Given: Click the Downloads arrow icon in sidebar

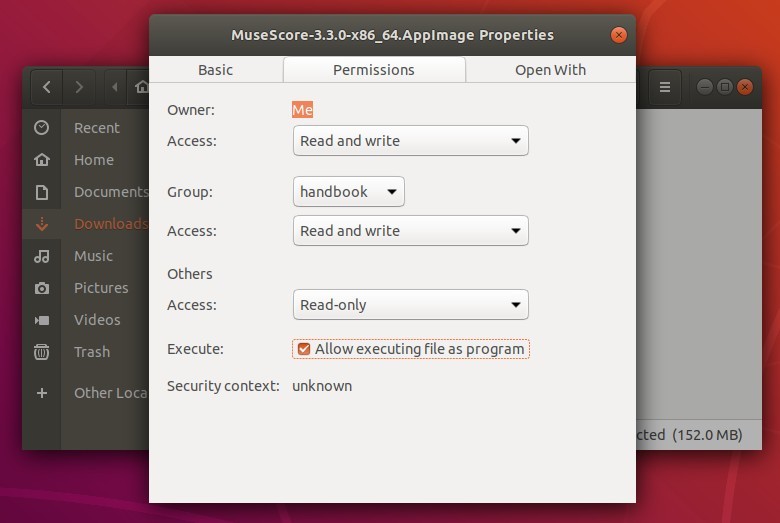Looking at the screenshot, I should coord(42,224).
